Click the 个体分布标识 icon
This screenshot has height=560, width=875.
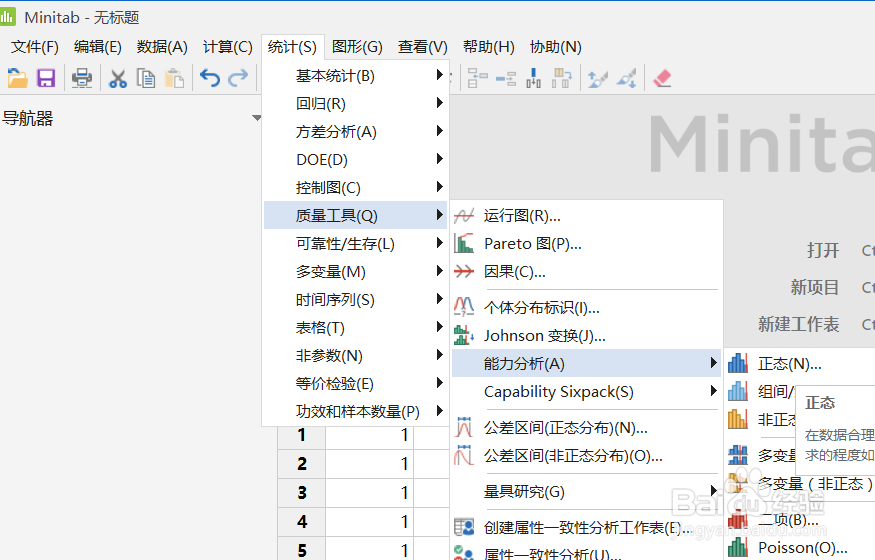point(464,307)
